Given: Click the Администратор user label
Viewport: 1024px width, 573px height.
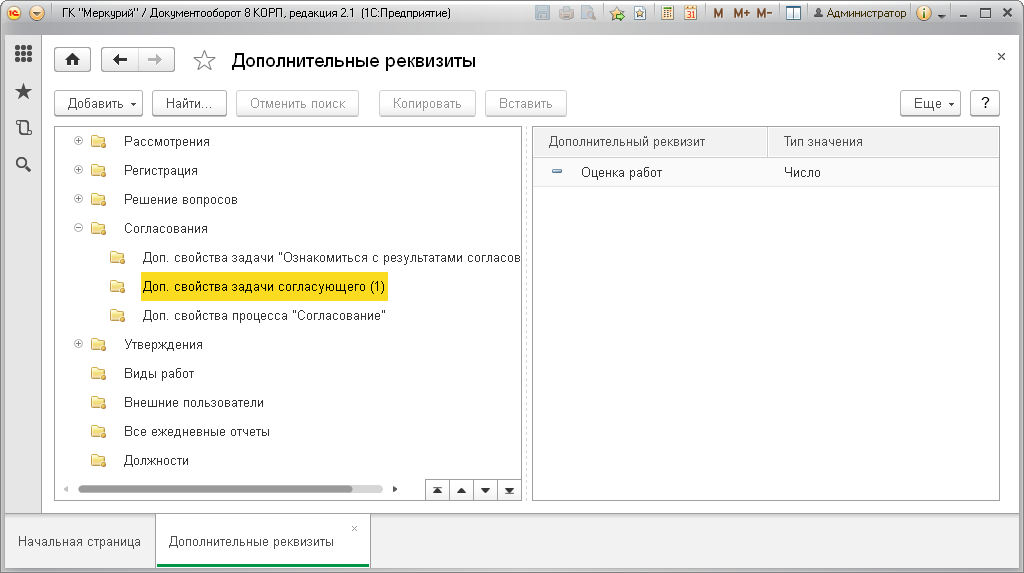Looking at the screenshot, I should pos(859,13).
